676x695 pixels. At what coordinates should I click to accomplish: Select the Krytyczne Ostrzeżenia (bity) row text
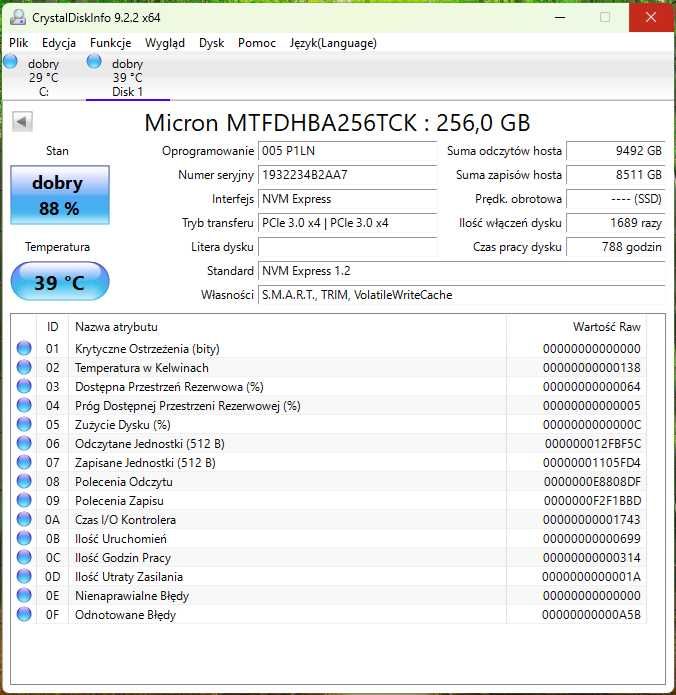tap(147, 349)
